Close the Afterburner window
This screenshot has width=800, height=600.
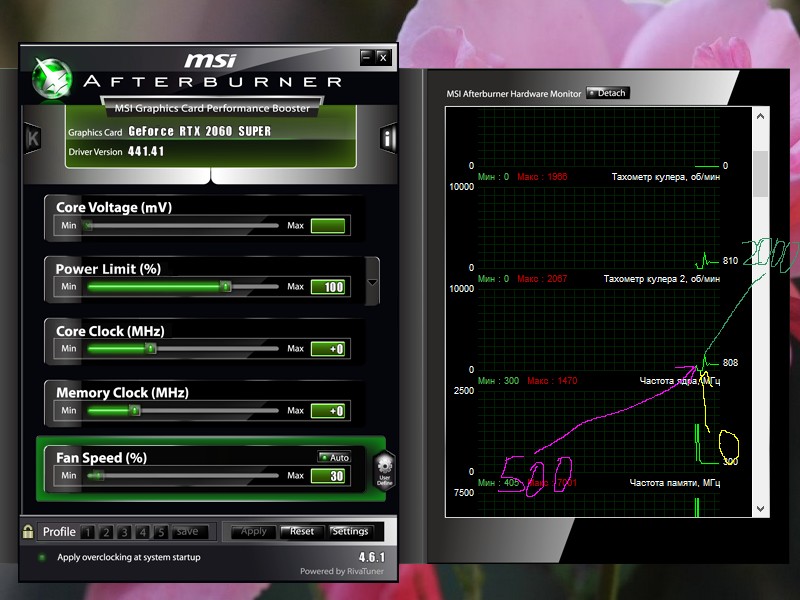pos(383,57)
